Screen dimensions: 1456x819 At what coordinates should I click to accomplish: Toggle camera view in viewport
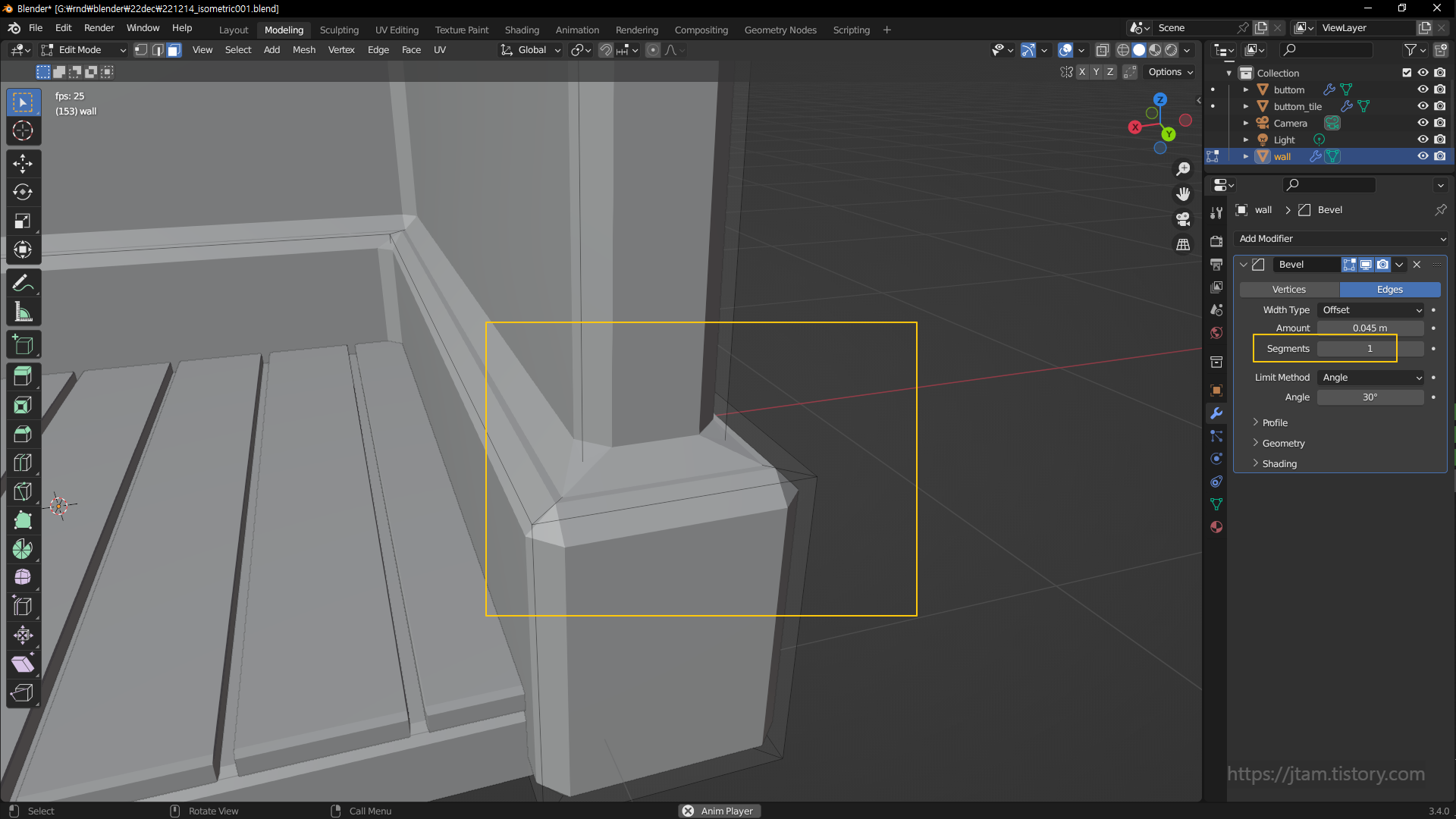pyautogui.click(x=1183, y=219)
